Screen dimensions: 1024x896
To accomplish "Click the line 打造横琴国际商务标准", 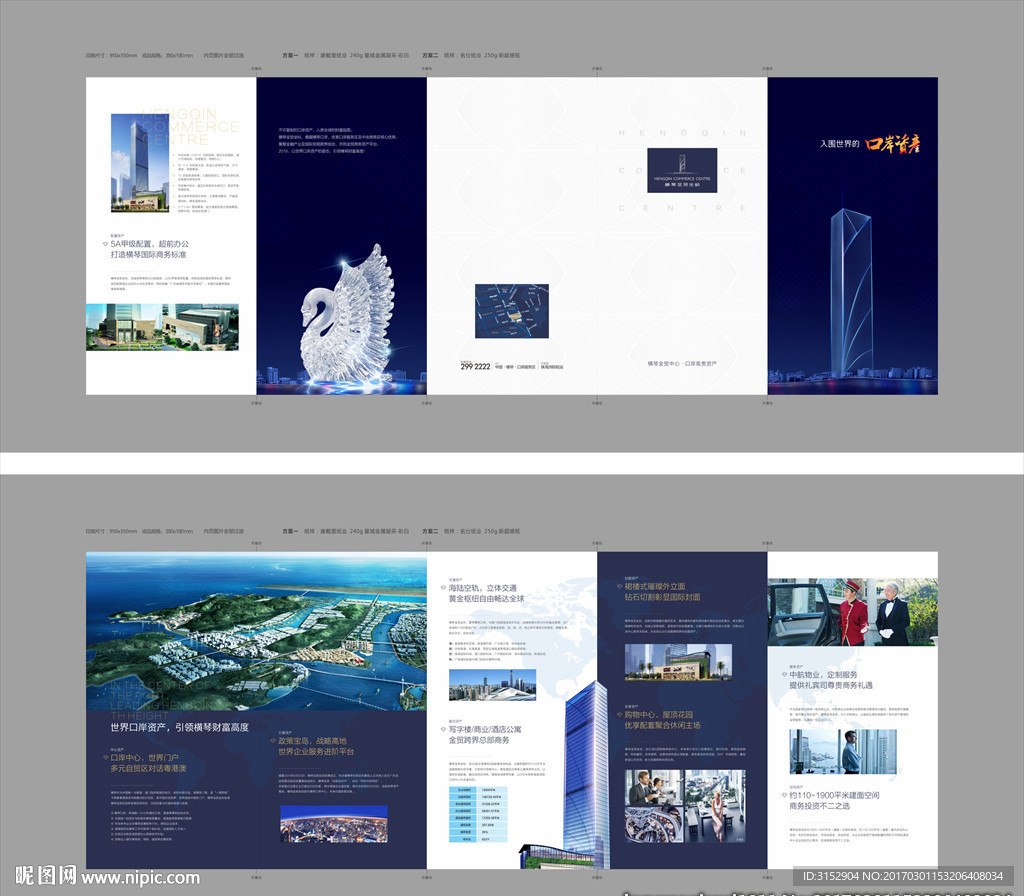I will pyautogui.click(x=148, y=255).
